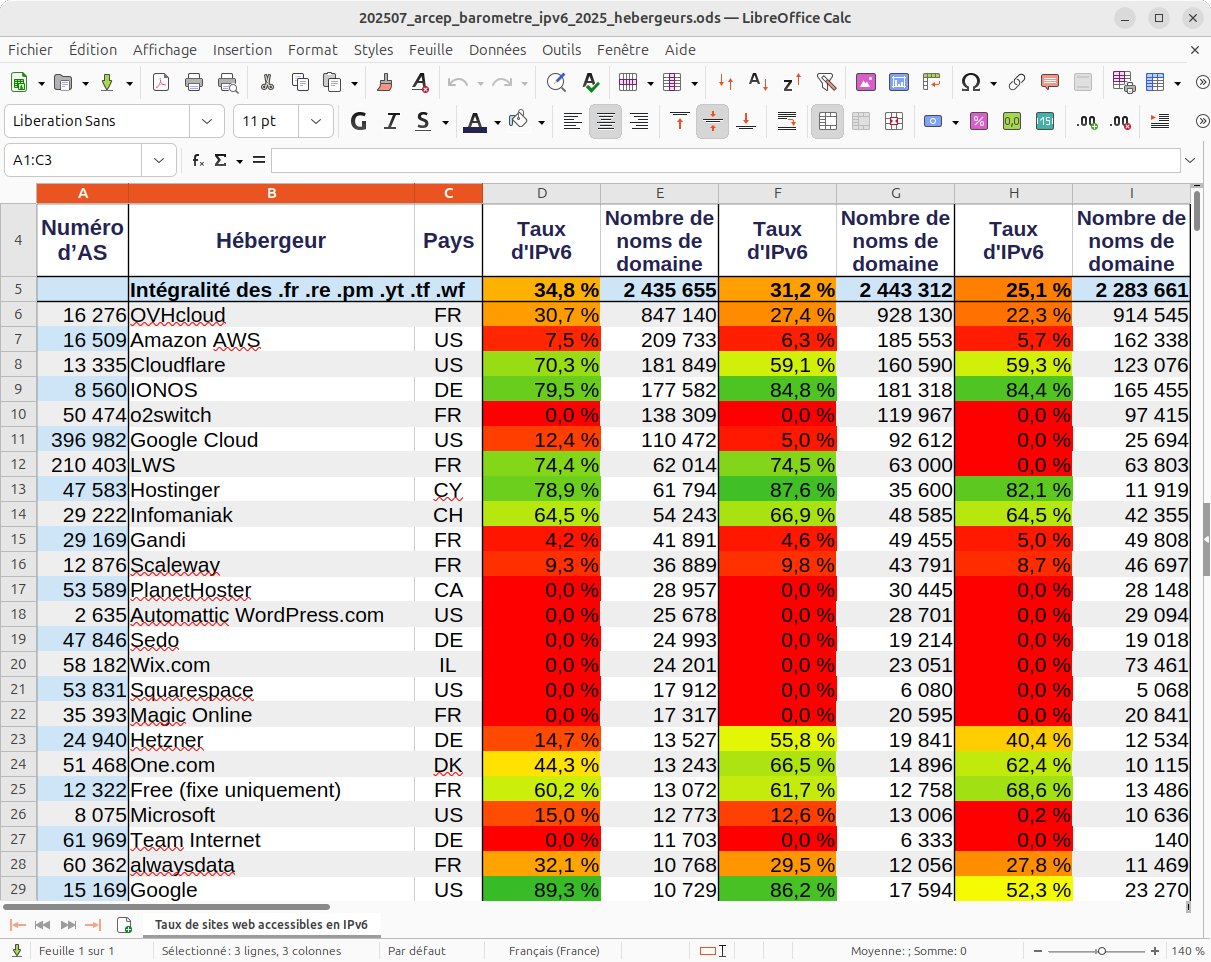The height and width of the screenshot is (962, 1211).
Task: Click the status bar zoom in plus button
Action: pyautogui.click(x=1157, y=951)
